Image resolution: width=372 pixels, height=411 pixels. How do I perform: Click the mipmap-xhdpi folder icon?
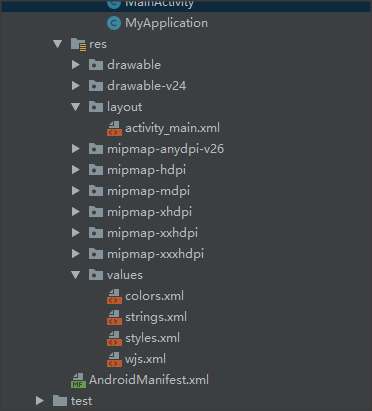[x=96, y=212]
